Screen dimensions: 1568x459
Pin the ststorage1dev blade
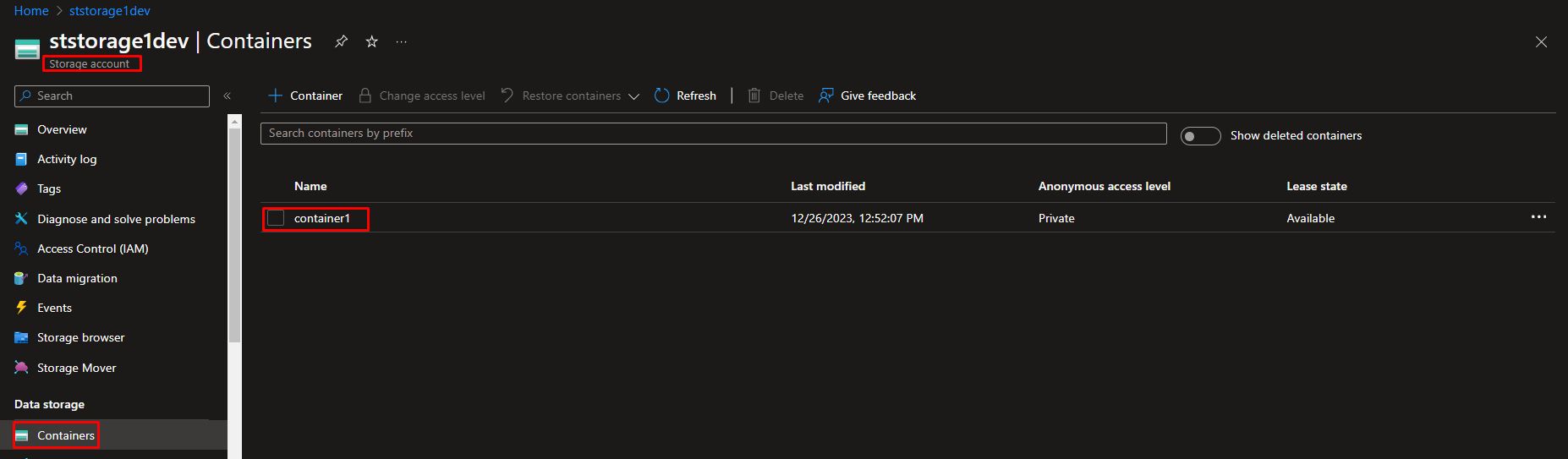click(341, 41)
